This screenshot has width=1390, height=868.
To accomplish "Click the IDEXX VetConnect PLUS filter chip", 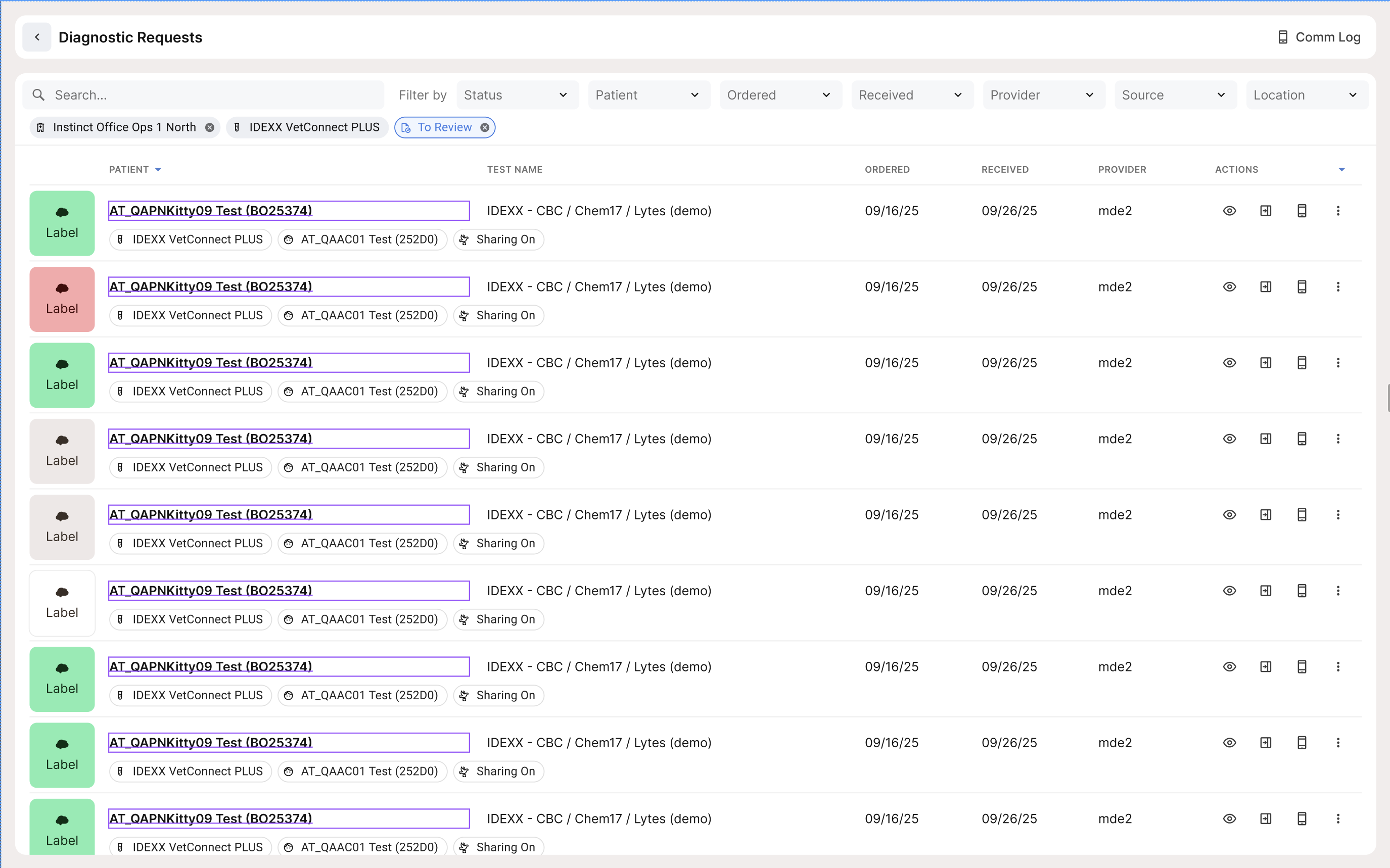I will pos(307,127).
